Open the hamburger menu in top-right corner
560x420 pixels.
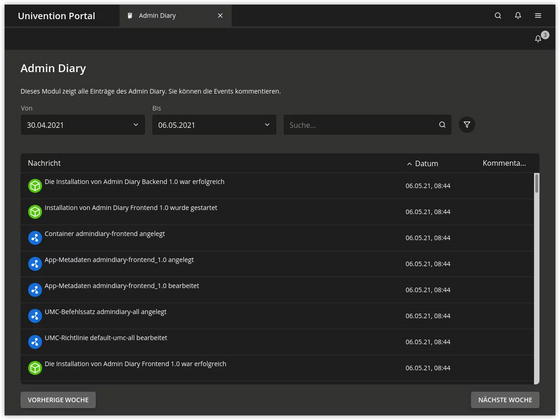tap(538, 16)
